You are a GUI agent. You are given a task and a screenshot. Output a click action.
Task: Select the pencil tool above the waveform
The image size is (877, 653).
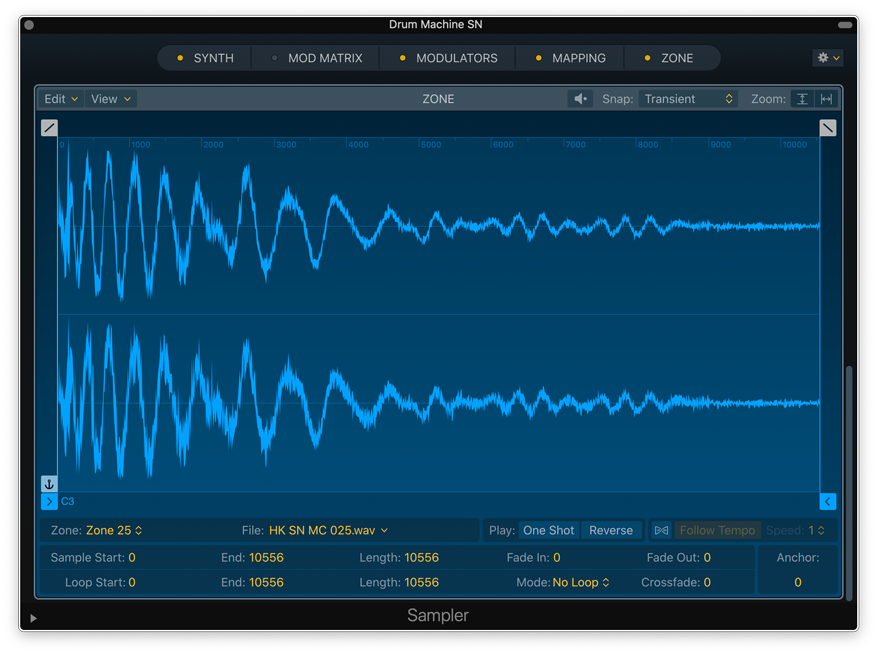pos(50,127)
